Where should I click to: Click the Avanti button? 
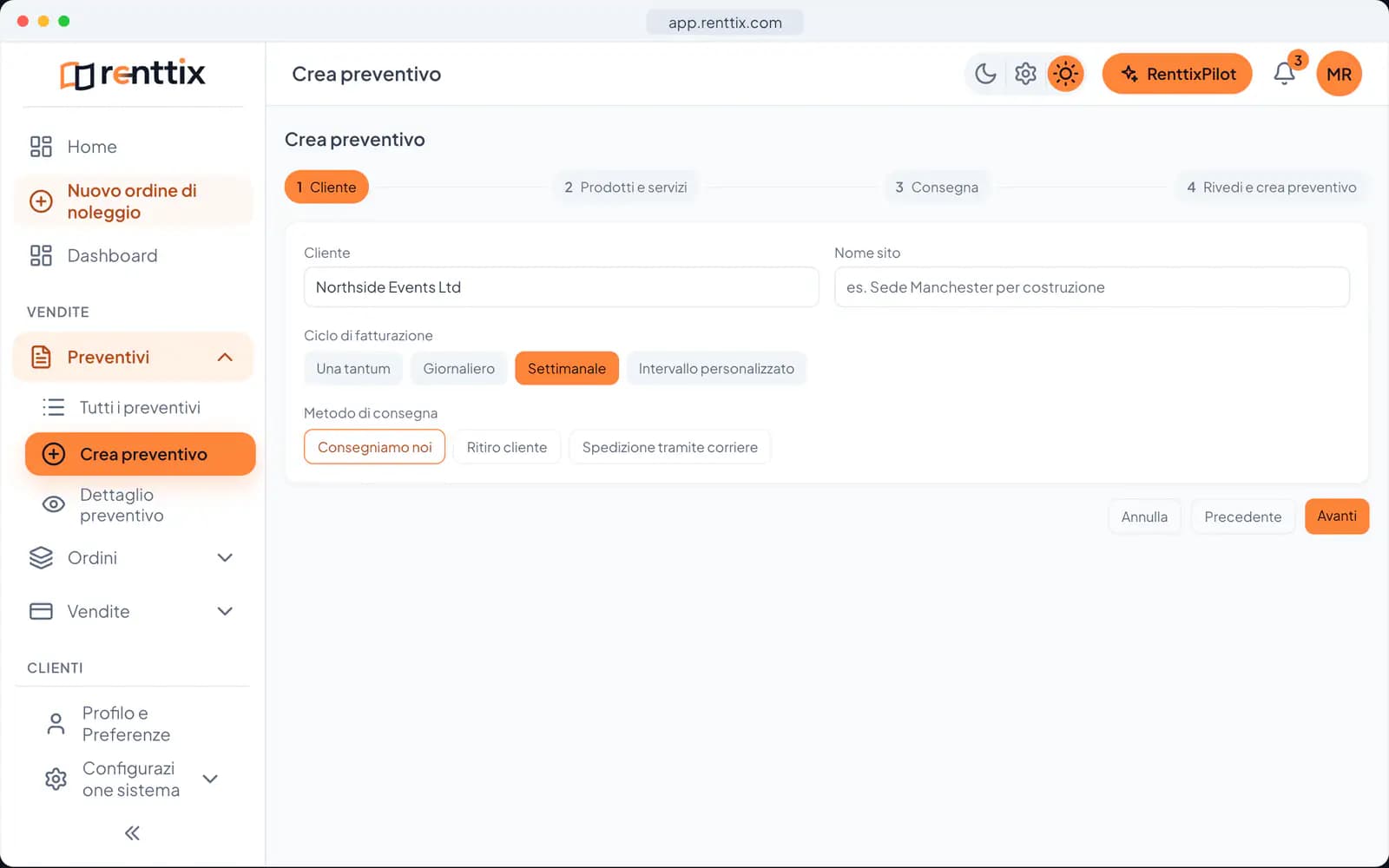tap(1337, 516)
